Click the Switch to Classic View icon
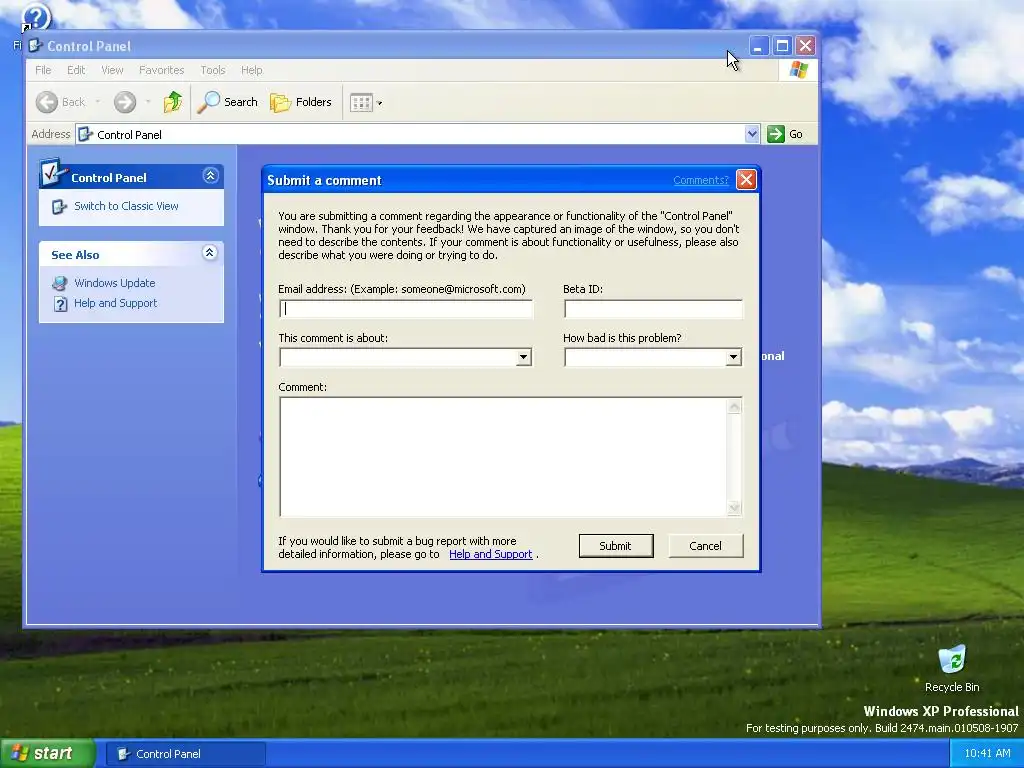This screenshot has height=768, width=1024. click(59, 206)
